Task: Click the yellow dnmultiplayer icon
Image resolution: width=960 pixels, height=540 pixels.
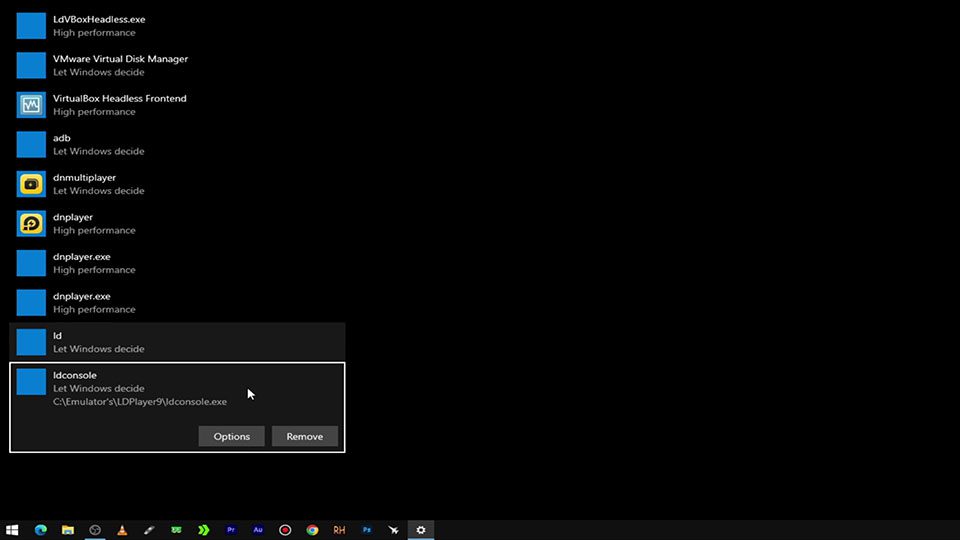Action: point(31,184)
